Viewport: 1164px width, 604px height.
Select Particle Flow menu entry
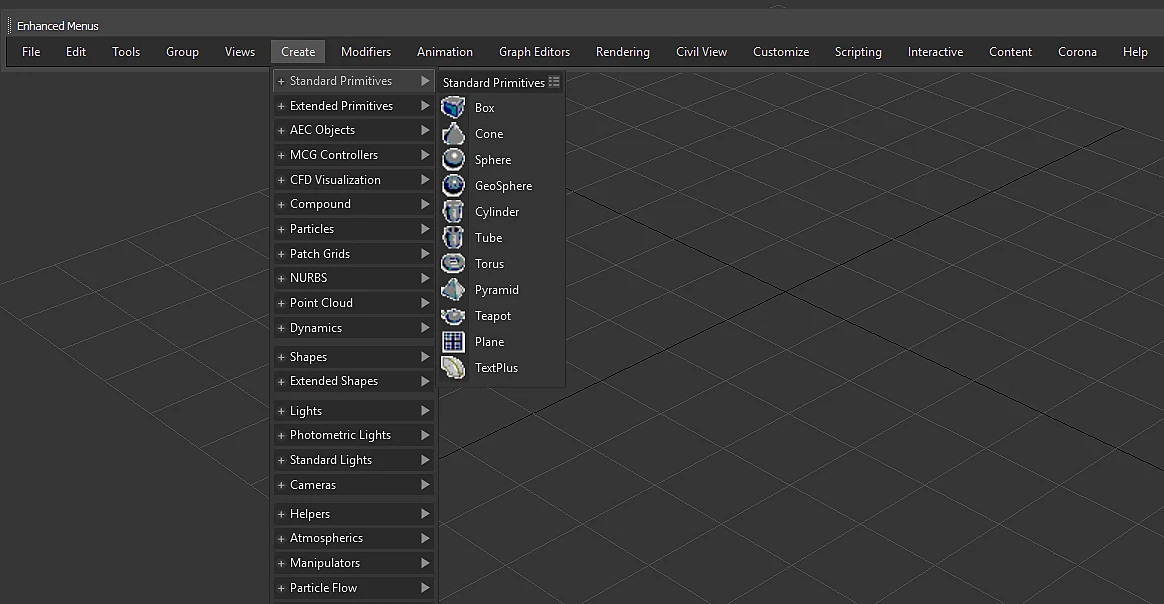[353, 588]
